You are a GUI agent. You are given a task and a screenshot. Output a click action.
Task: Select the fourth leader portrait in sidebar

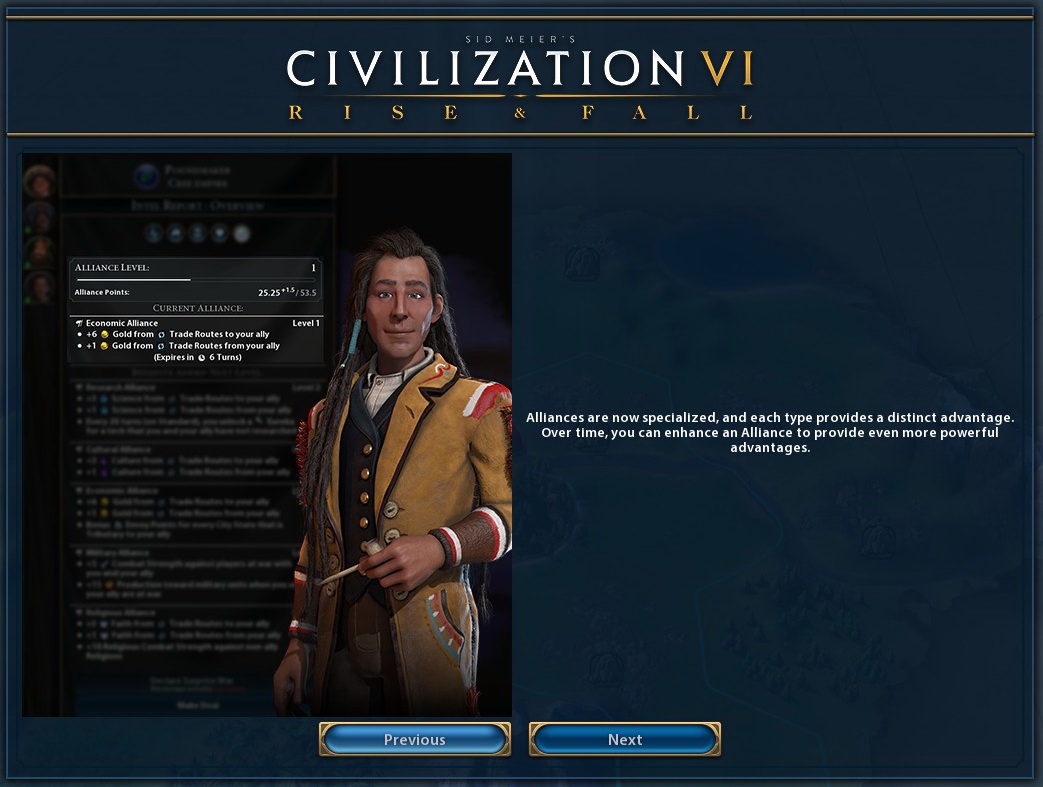[x=39, y=288]
